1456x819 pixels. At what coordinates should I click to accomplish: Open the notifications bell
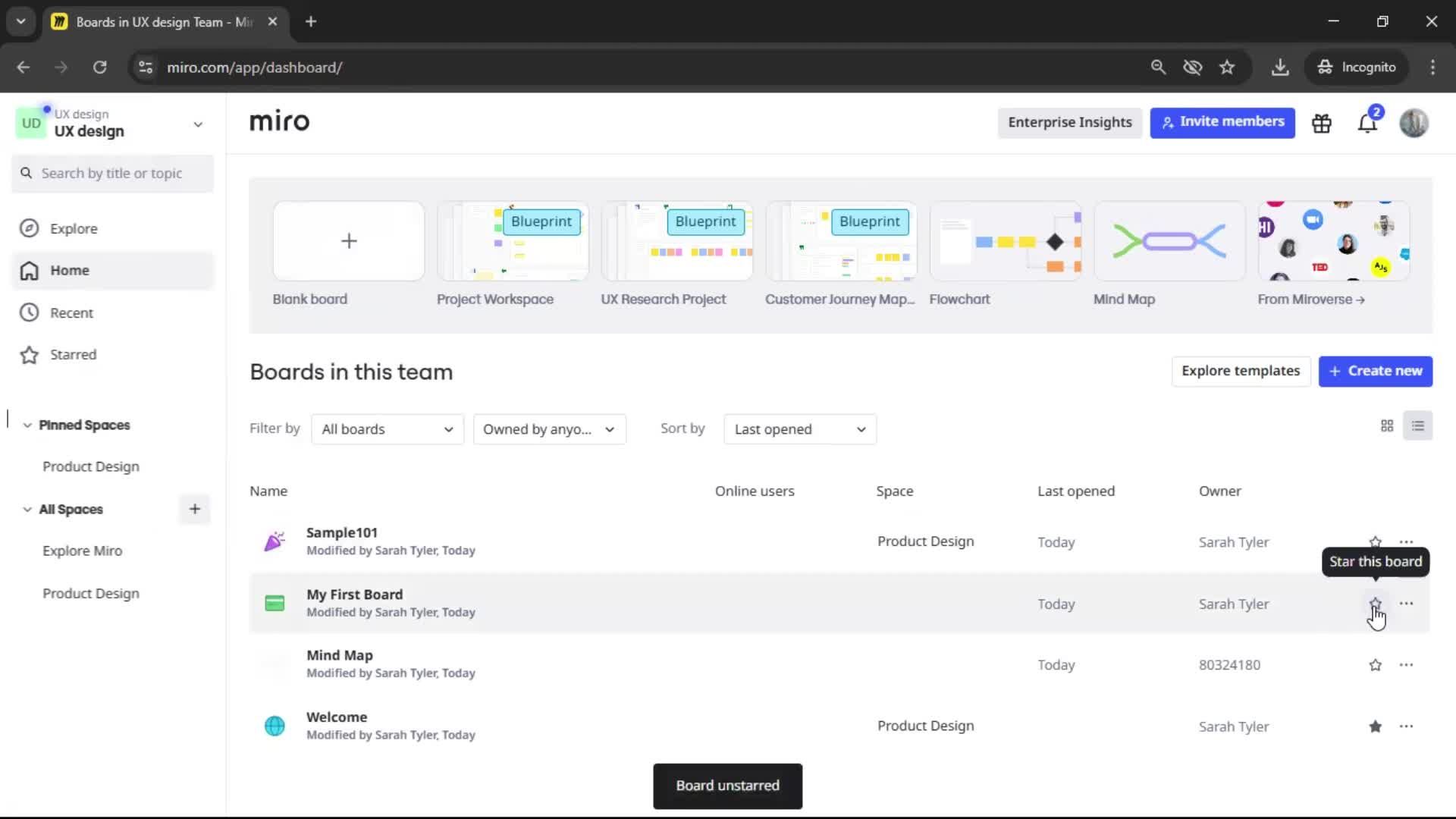point(1367,123)
